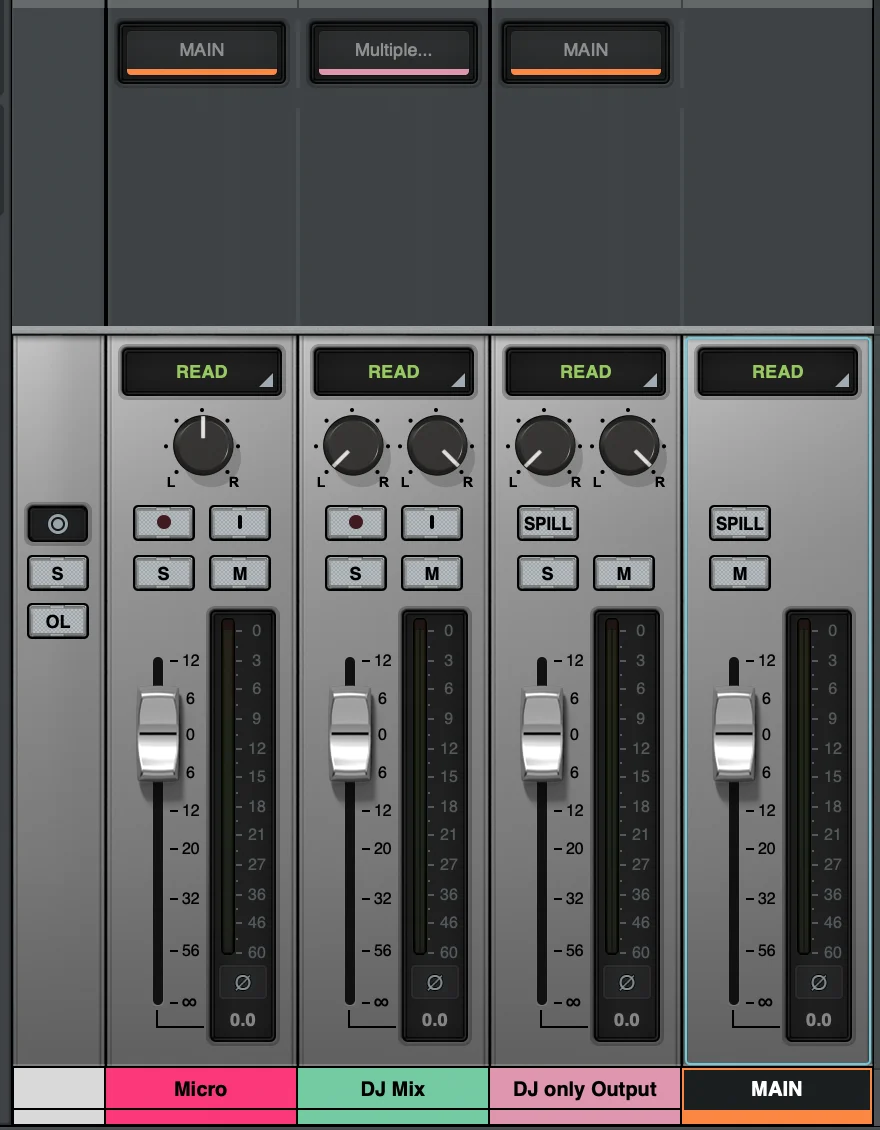Image resolution: width=880 pixels, height=1130 pixels.
Task: Mute the DJ Mix track
Action: [x=432, y=573]
